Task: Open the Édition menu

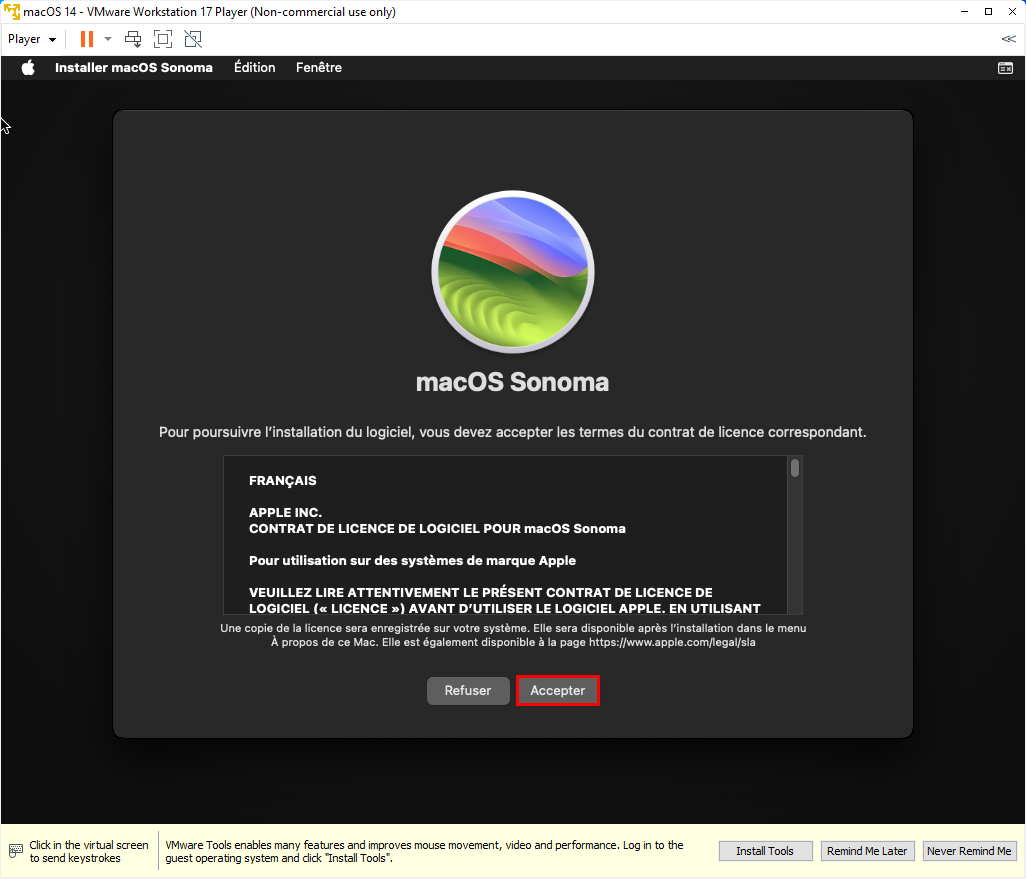Action: (x=255, y=67)
